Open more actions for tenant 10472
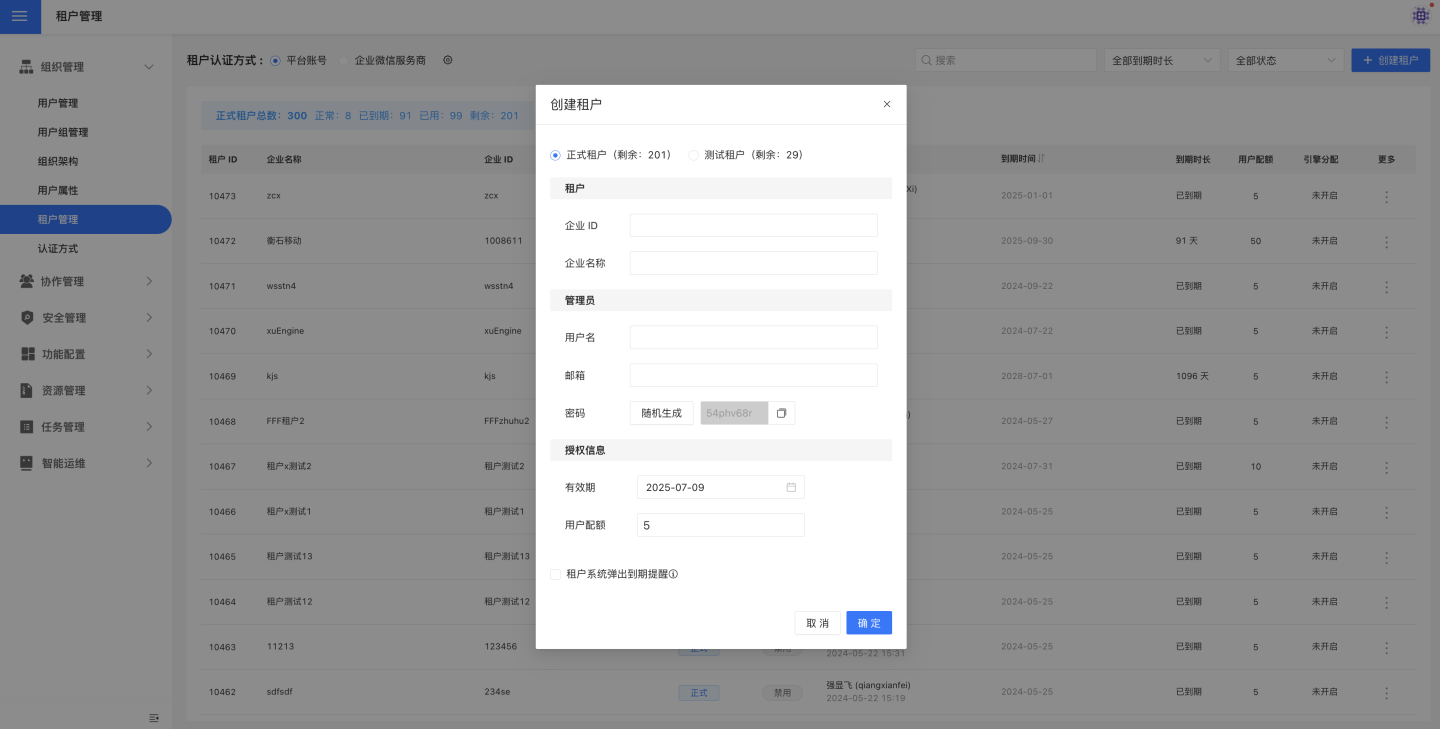The height and width of the screenshot is (729, 1440). (x=1386, y=241)
